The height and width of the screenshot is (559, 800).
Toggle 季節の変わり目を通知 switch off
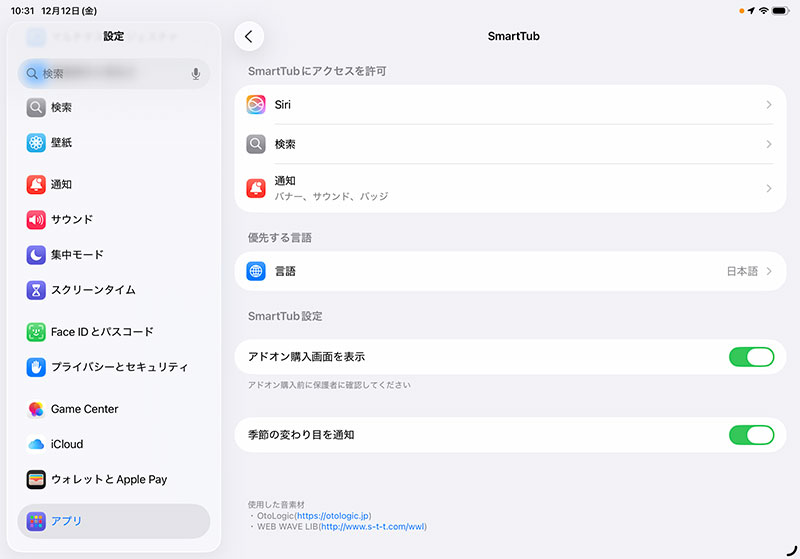coord(751,435)
